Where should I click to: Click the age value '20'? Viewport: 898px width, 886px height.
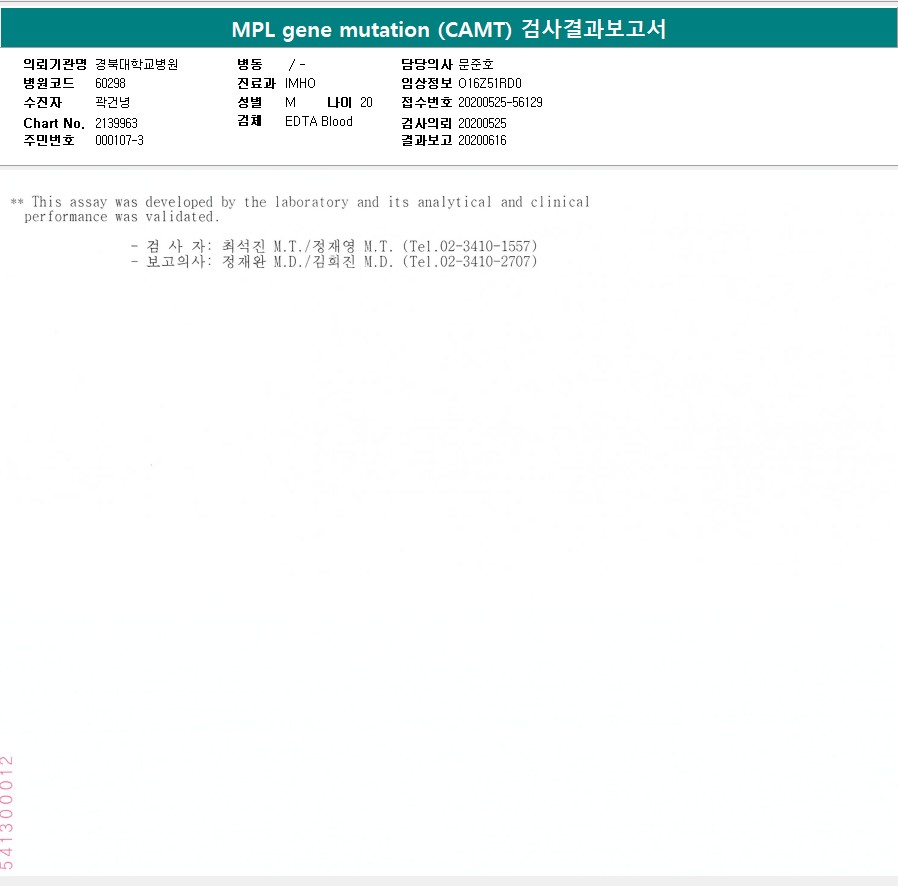pos(367,103)
